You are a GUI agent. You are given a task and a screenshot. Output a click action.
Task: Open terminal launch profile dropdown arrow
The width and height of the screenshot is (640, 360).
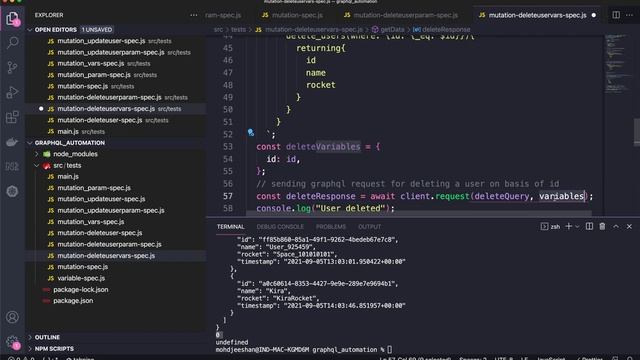pyautogui.click(x=577, y=227)
